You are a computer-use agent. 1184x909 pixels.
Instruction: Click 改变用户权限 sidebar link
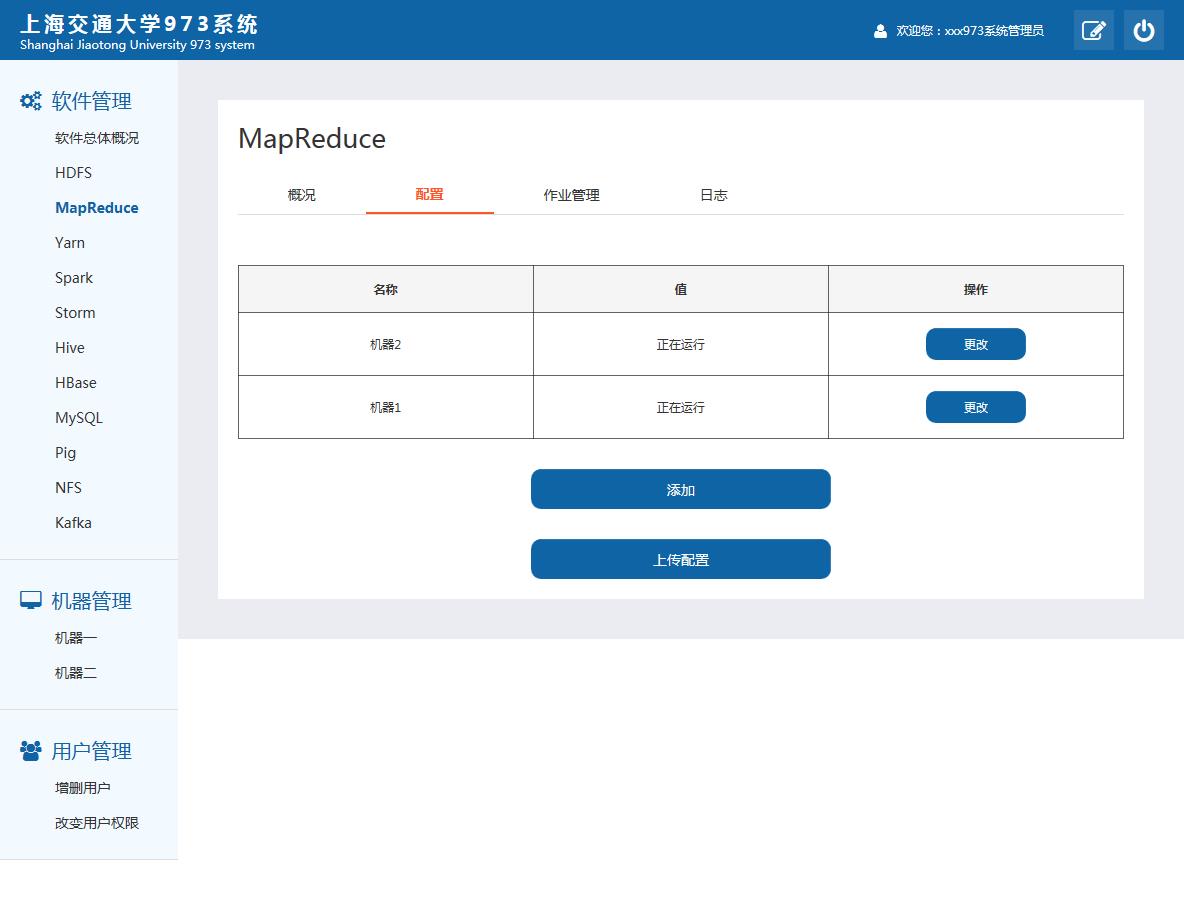coord(97,823)
